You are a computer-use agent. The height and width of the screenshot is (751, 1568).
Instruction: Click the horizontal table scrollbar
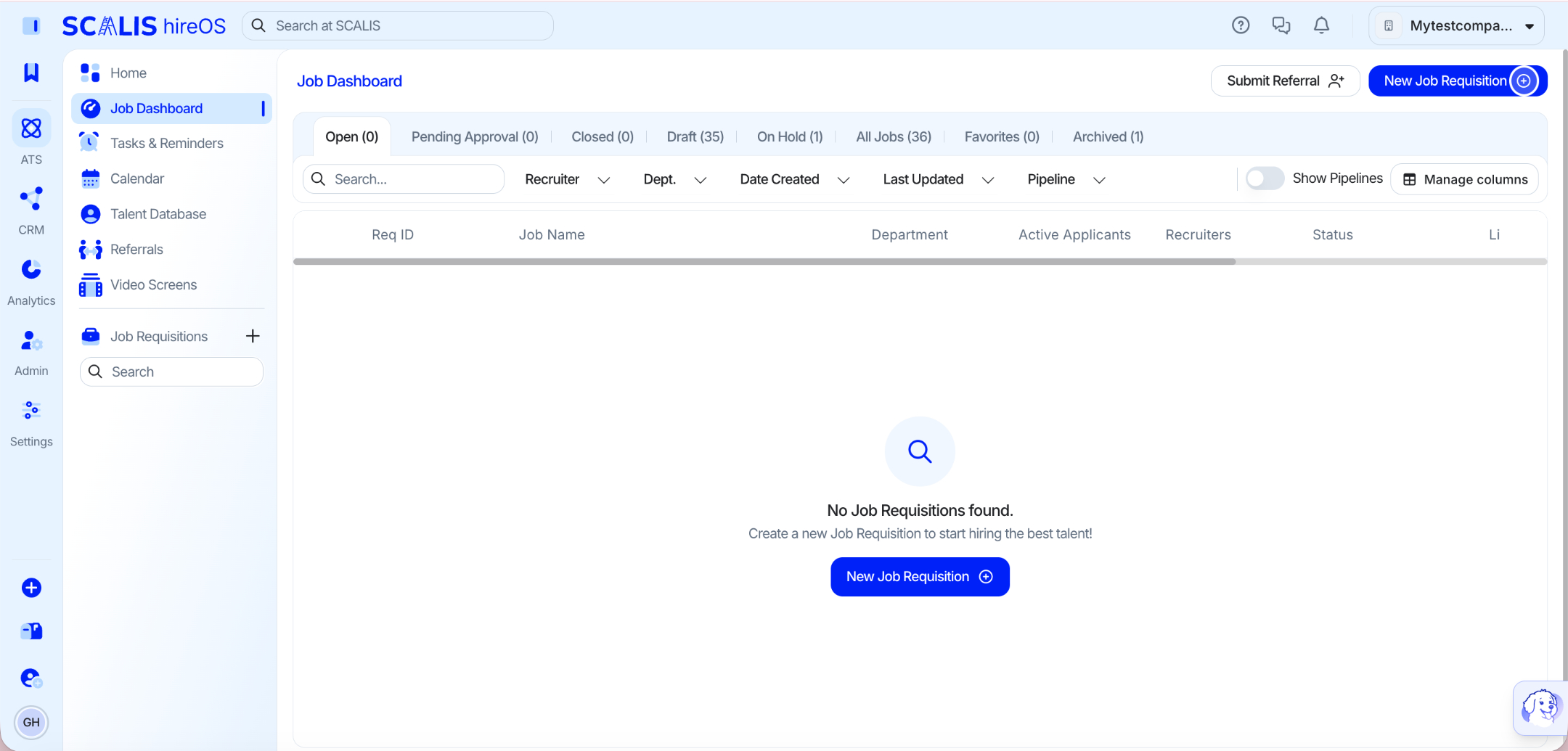(764, 261)
